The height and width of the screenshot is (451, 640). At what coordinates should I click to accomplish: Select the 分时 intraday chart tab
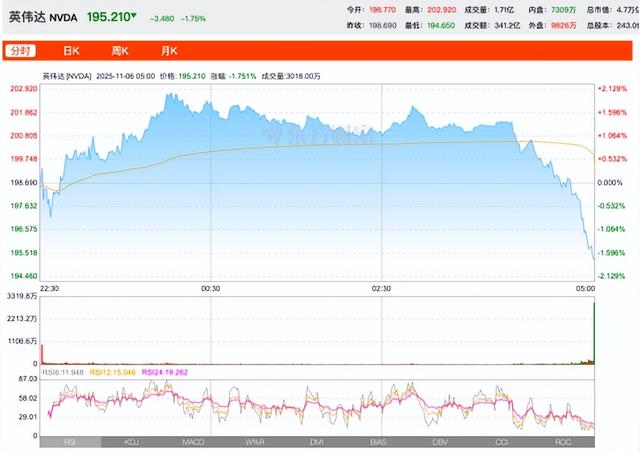tap(20, 51)
